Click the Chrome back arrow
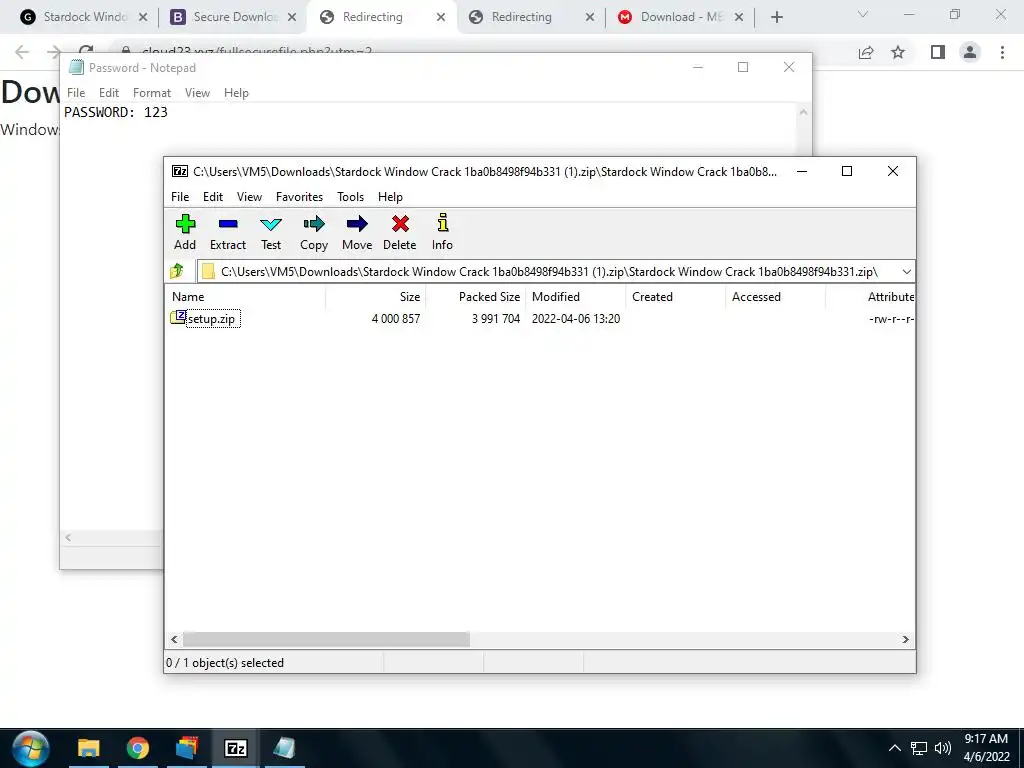 click(x=22, y=52)
